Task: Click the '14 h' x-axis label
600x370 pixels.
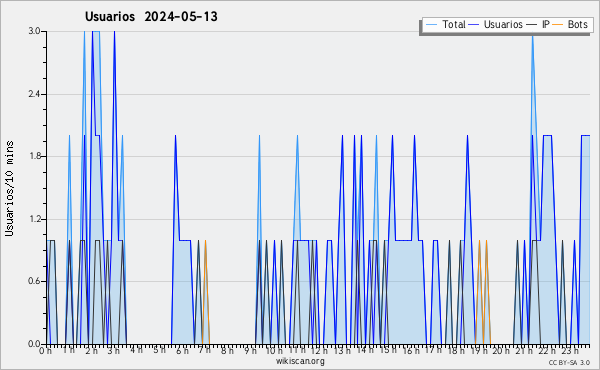Action: pyautogui.click(x=365, y=350)
